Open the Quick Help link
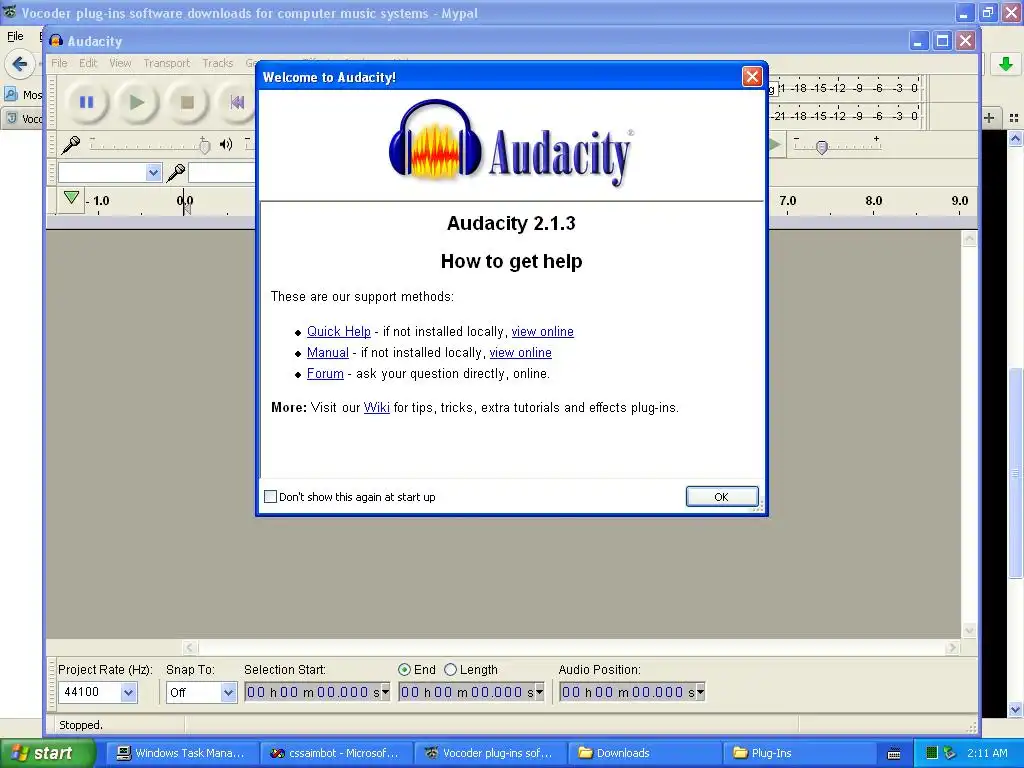The height and width of the screenshot is (768, 1024). [338, 331]
